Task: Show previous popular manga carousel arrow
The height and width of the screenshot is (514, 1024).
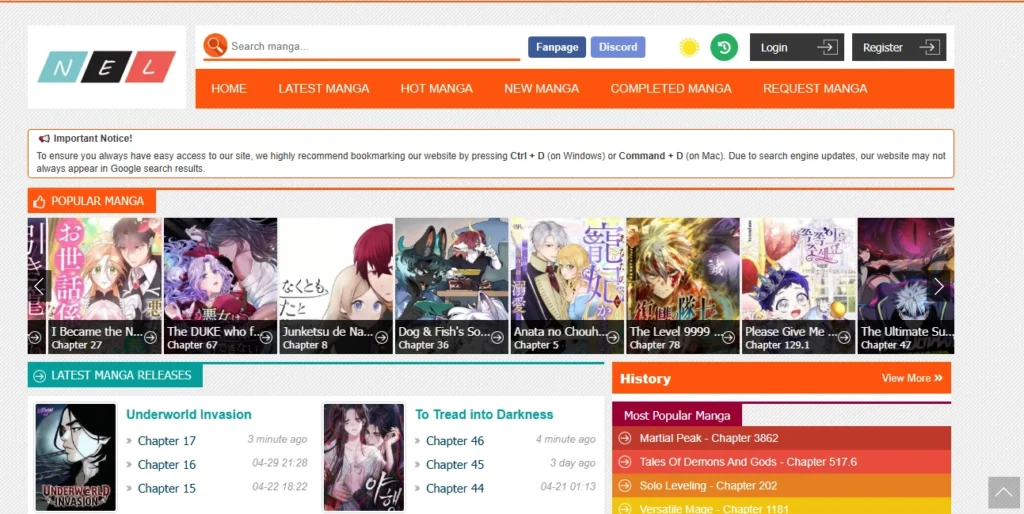Action: [39, 286]
